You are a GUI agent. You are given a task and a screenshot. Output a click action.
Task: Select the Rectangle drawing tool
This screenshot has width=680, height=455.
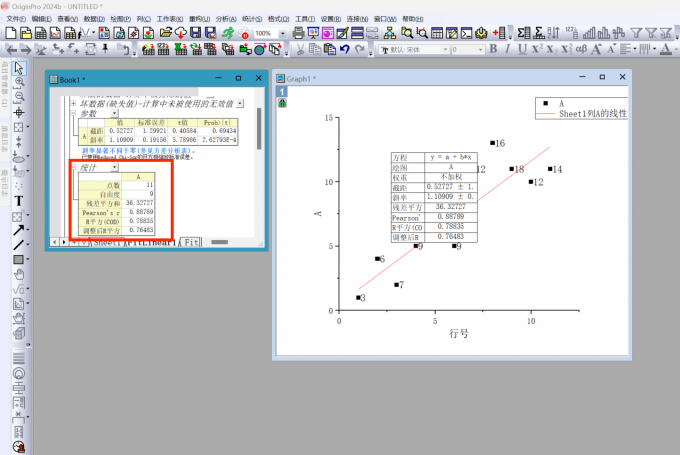point(19,259)
